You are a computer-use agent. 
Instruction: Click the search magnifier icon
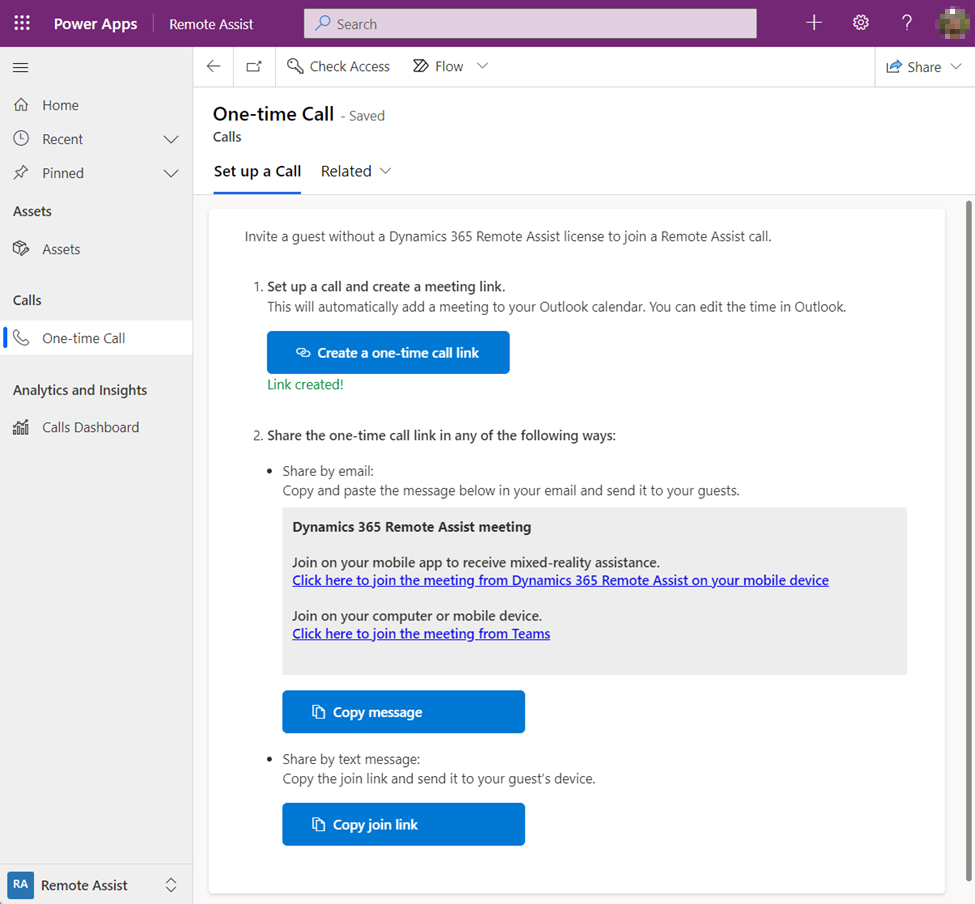322,24
